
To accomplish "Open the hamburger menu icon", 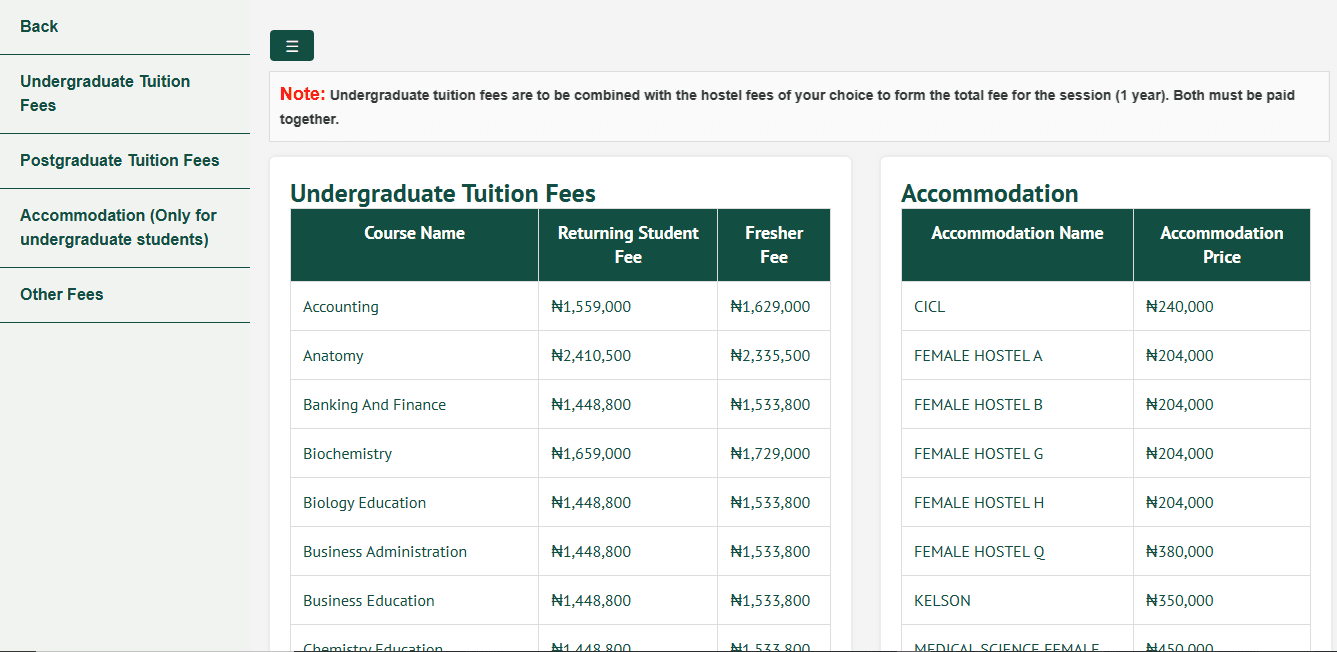I will pos(291,45).
